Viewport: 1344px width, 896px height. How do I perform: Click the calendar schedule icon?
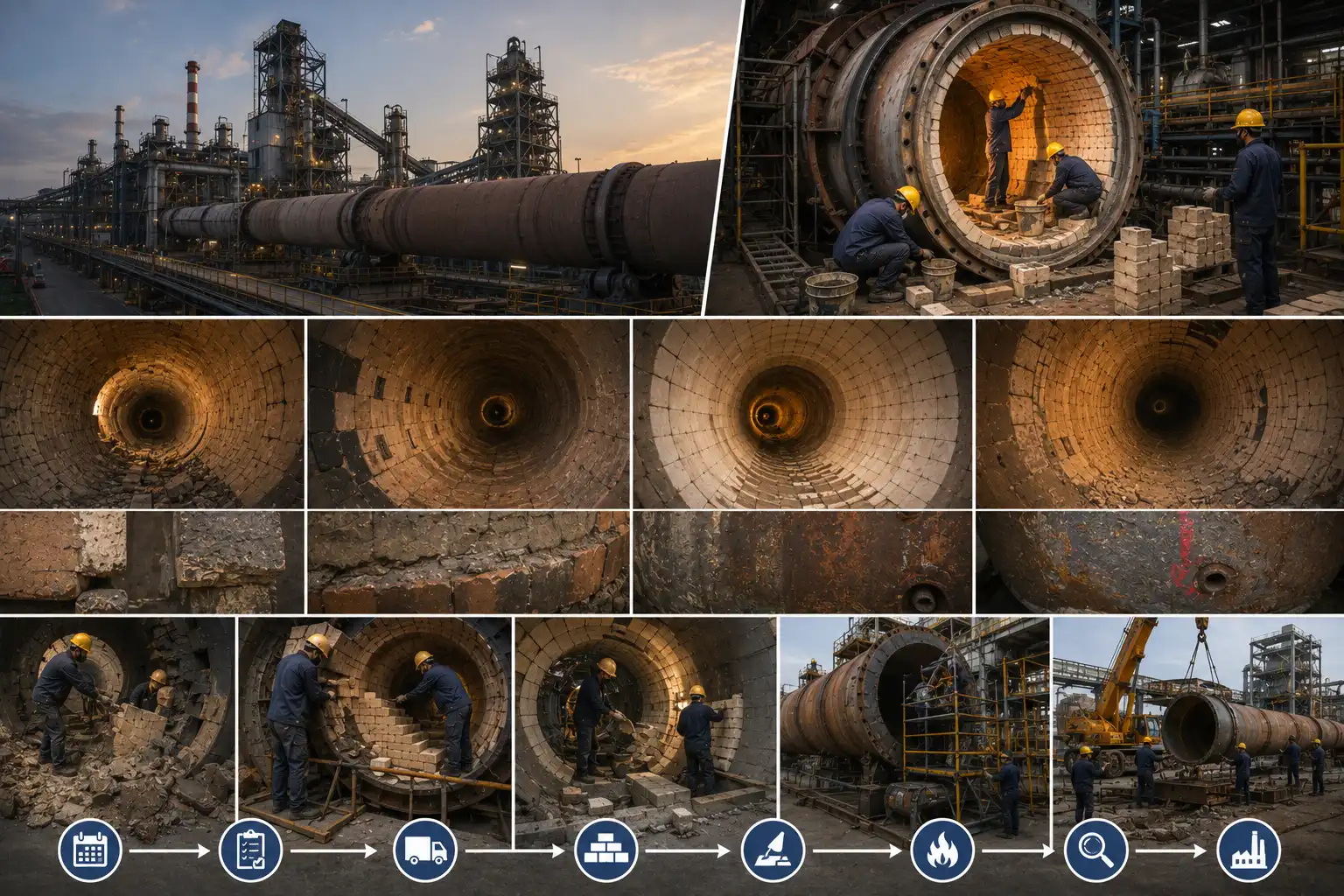[90, 850]
